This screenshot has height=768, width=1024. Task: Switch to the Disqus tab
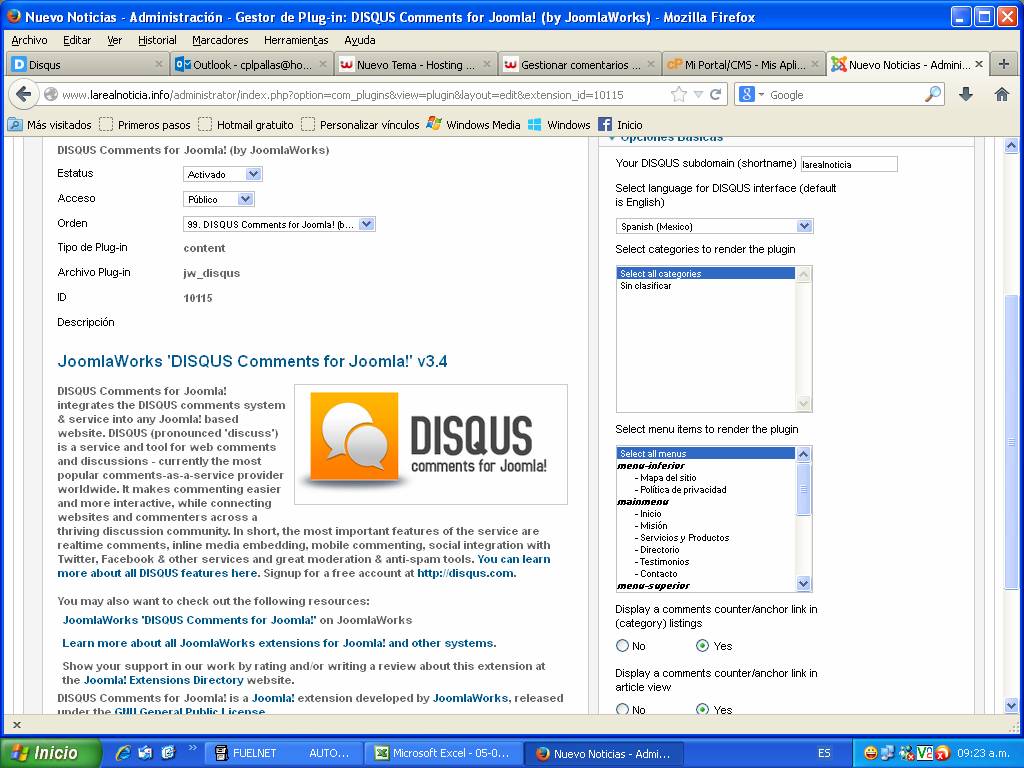coord(88,64)
